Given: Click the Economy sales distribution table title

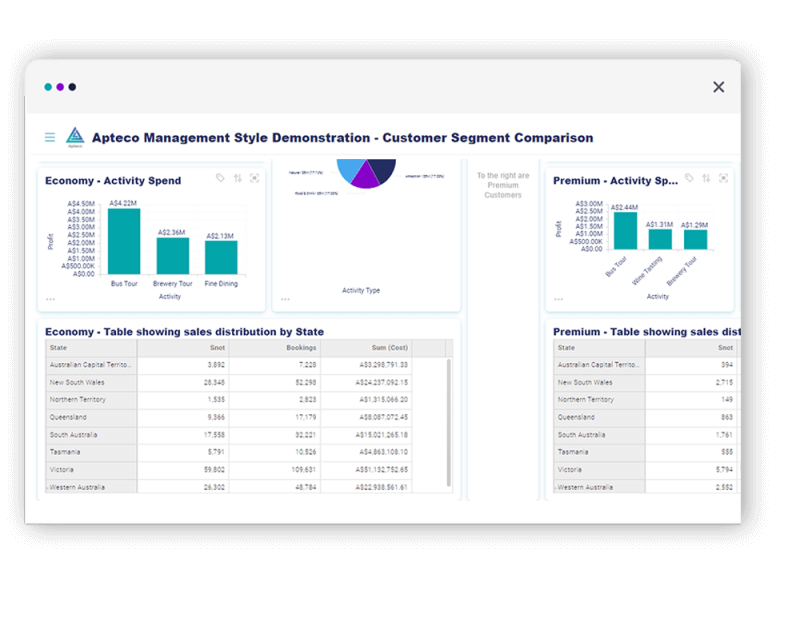Looking at the screenshot, I should click(x=170, y=331).
